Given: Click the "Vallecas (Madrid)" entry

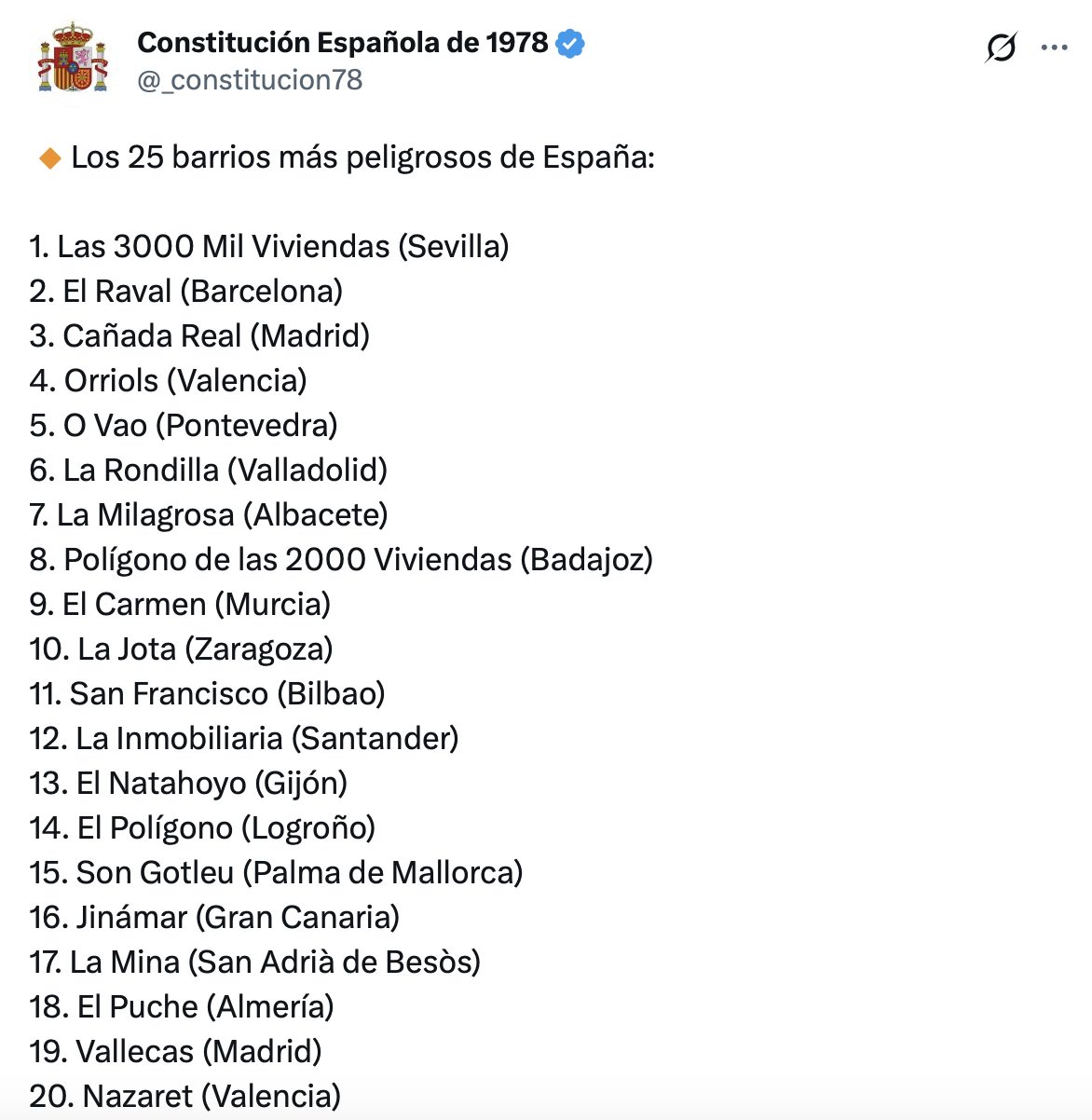Looking at the screenshot, I should [x=176, y=1052].
